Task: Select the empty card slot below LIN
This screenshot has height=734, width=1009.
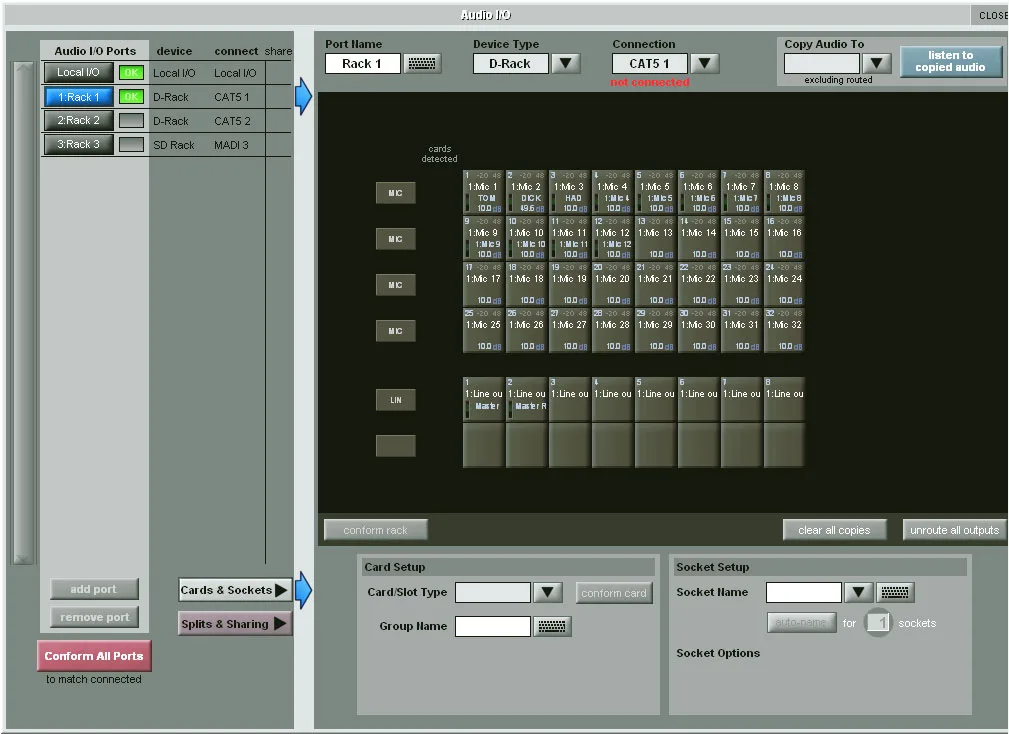Action: click(x=395, y=446)
